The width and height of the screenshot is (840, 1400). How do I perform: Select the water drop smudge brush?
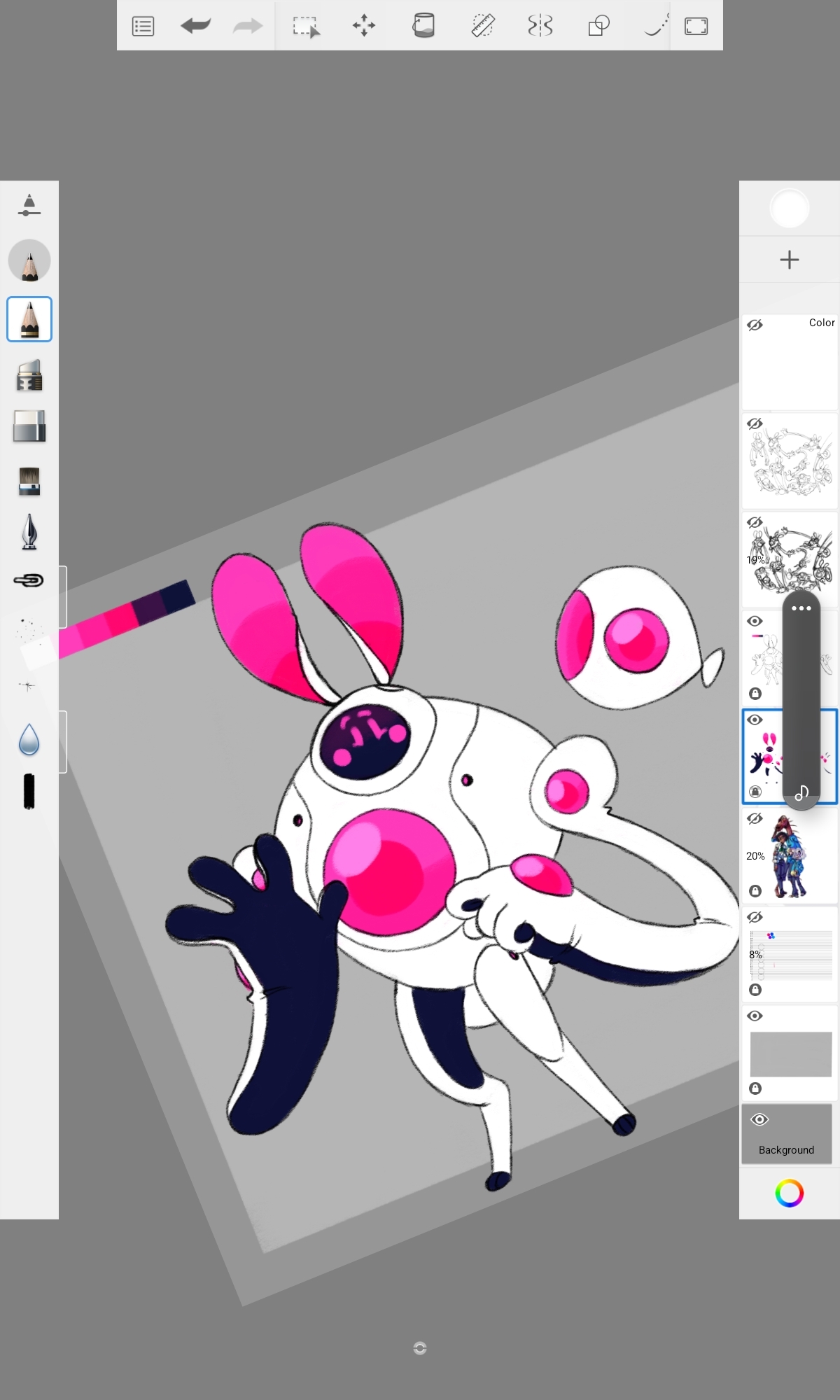pos(29,740)
